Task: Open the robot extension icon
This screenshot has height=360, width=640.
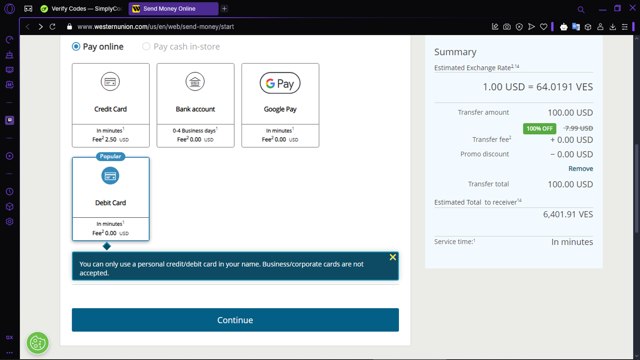Action: pos(564,27)
